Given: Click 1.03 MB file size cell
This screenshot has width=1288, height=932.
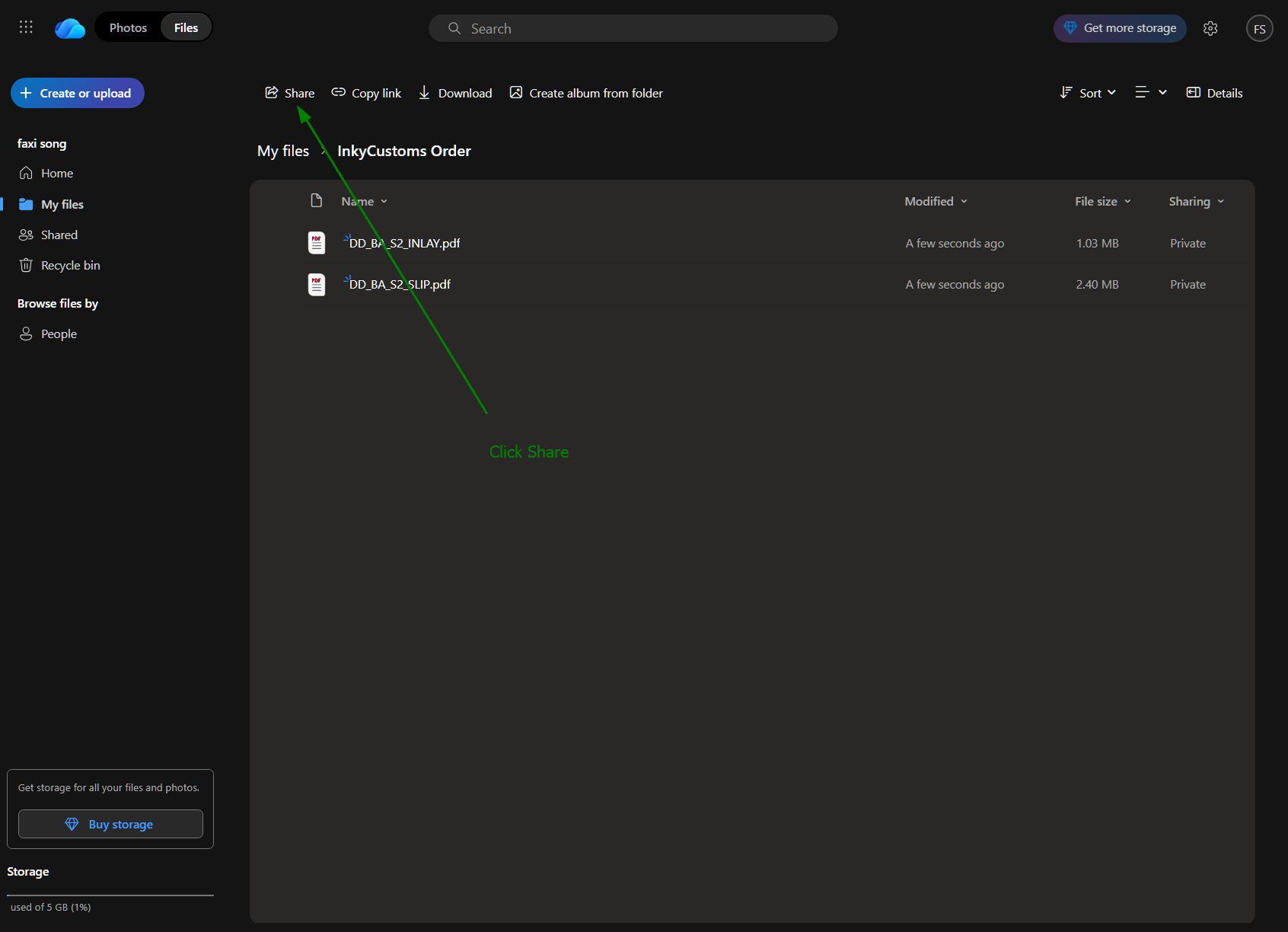Looking at the screenshot, I should pyautogui.click(x=1097, y=243).
